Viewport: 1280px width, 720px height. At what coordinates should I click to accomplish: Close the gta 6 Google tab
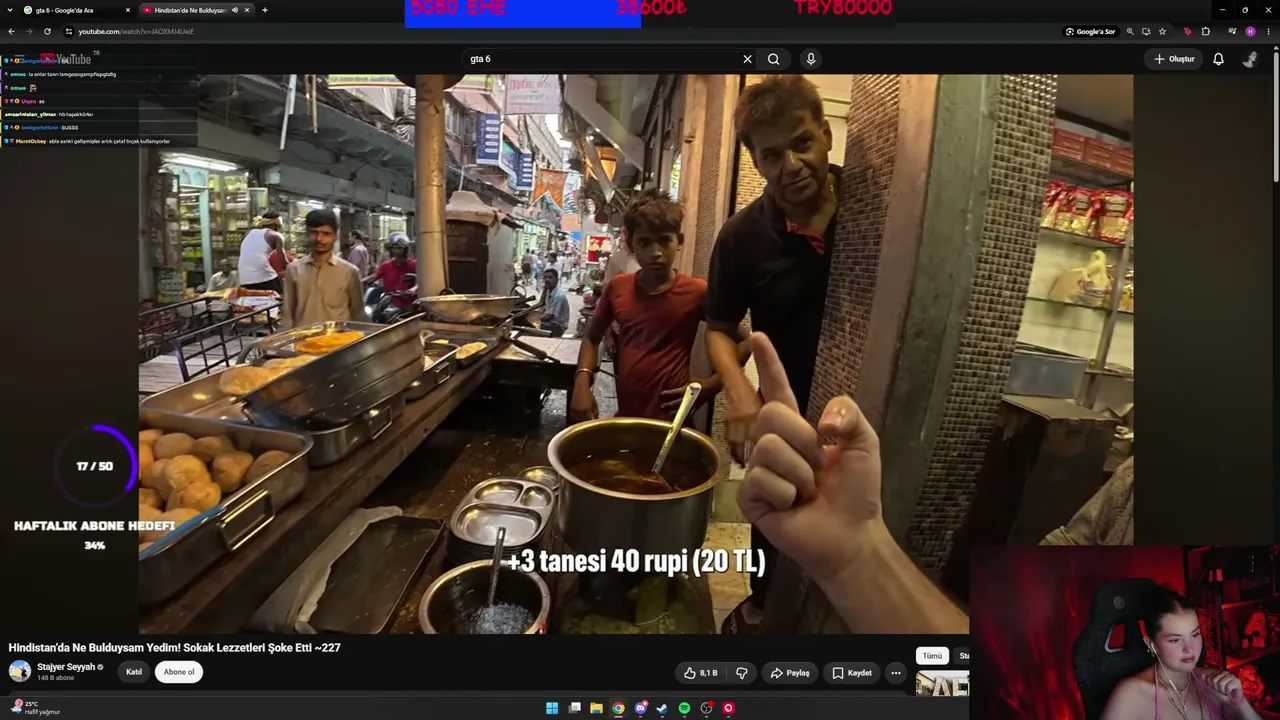(x=128, y=10)
